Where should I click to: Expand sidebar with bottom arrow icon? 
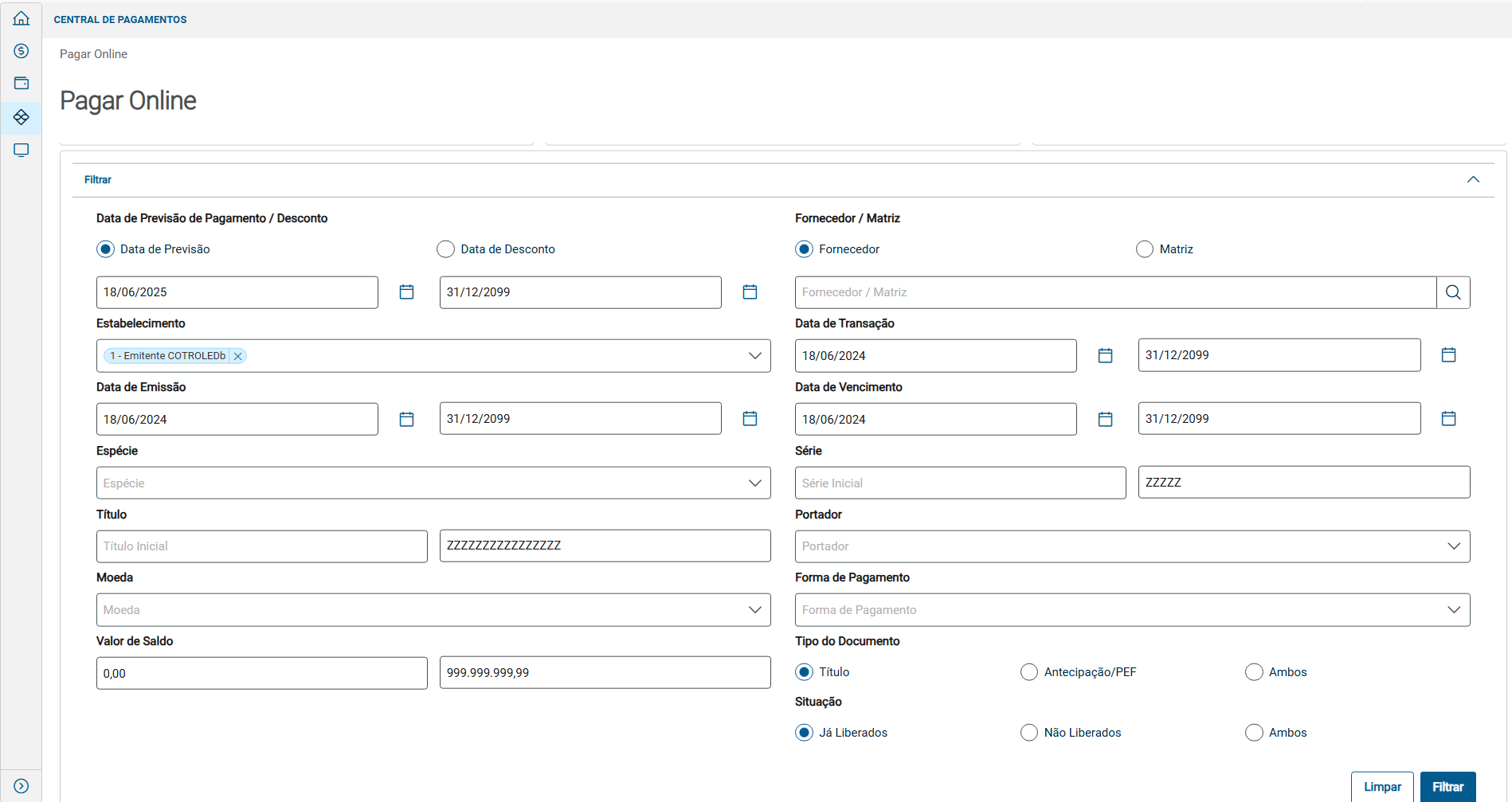(22, 786)
